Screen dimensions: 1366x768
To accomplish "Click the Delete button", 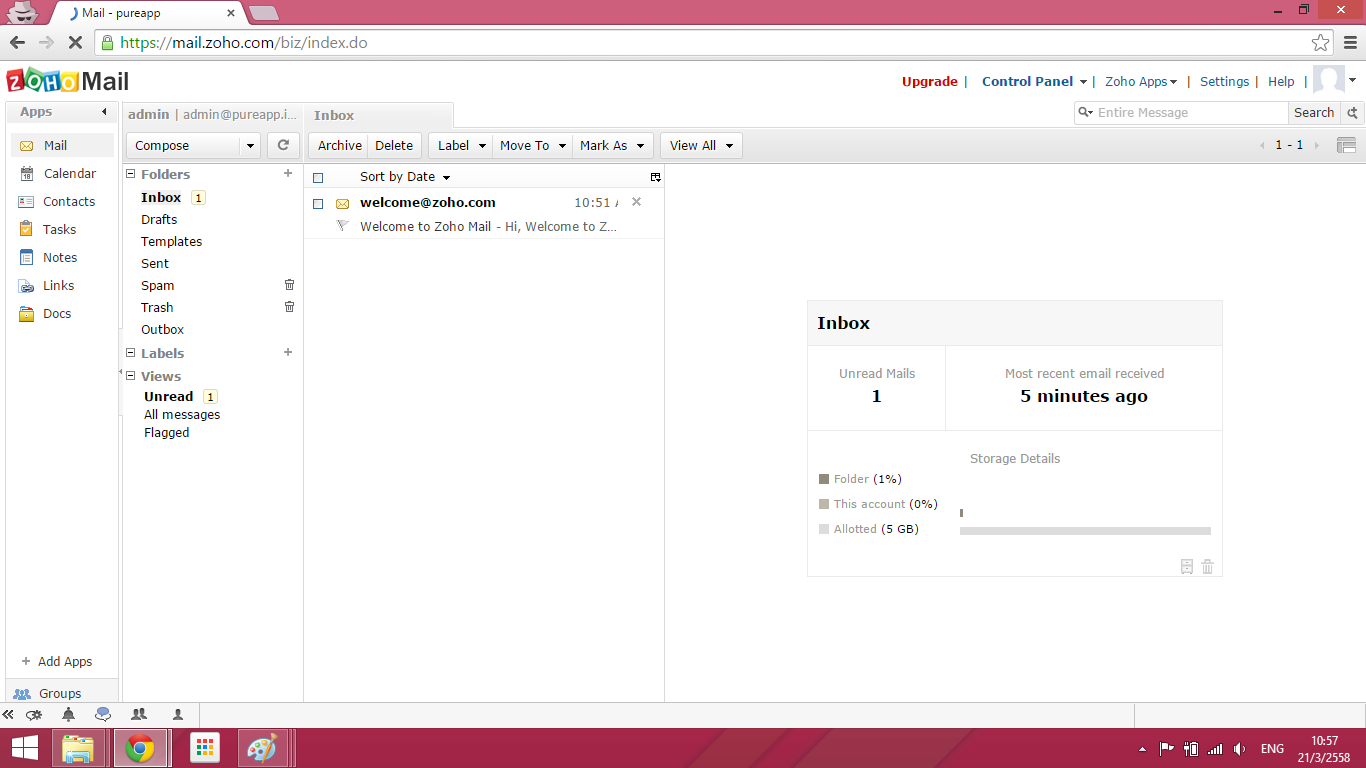I will 394,145.
